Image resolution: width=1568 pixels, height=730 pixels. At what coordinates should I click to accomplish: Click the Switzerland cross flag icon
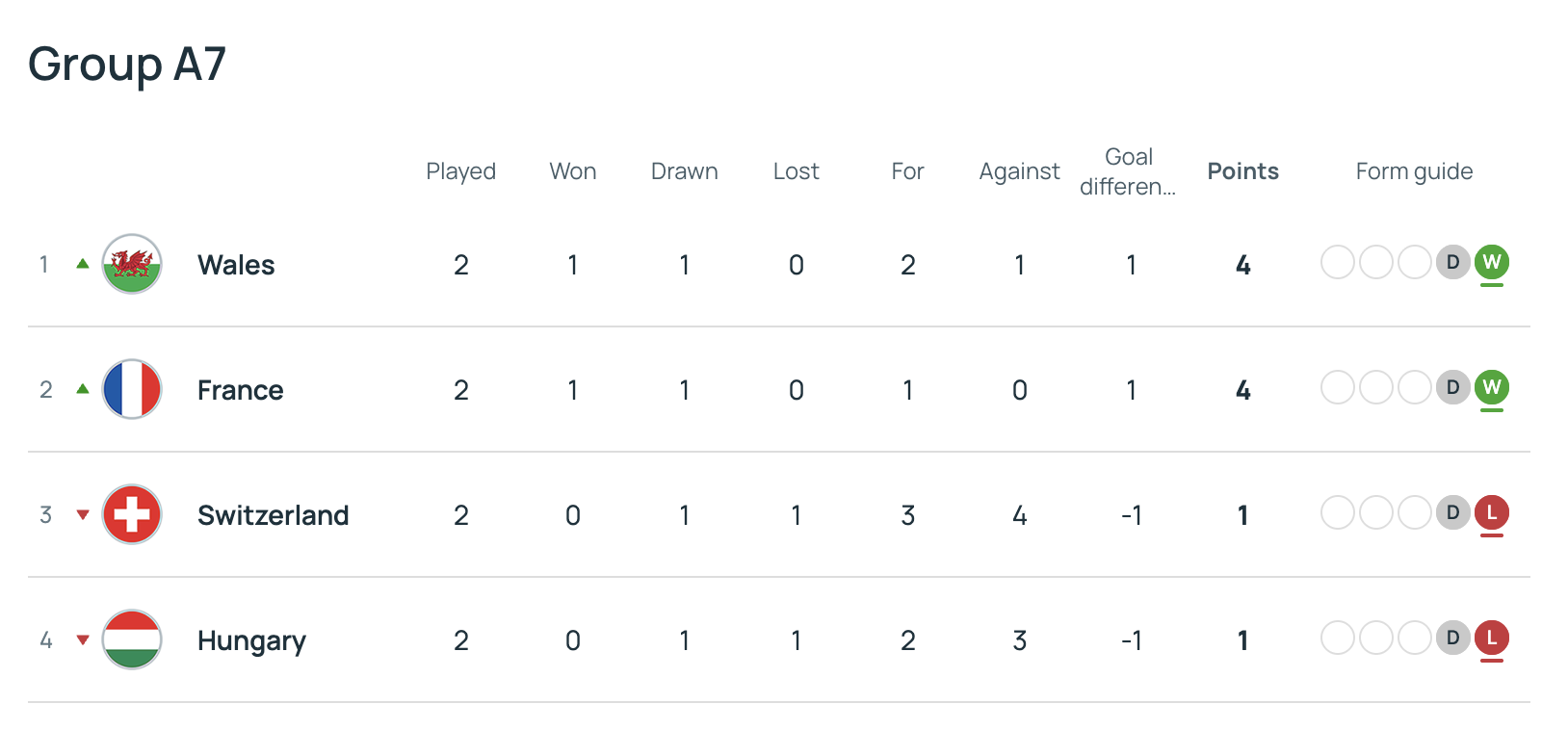pos(132,514)
